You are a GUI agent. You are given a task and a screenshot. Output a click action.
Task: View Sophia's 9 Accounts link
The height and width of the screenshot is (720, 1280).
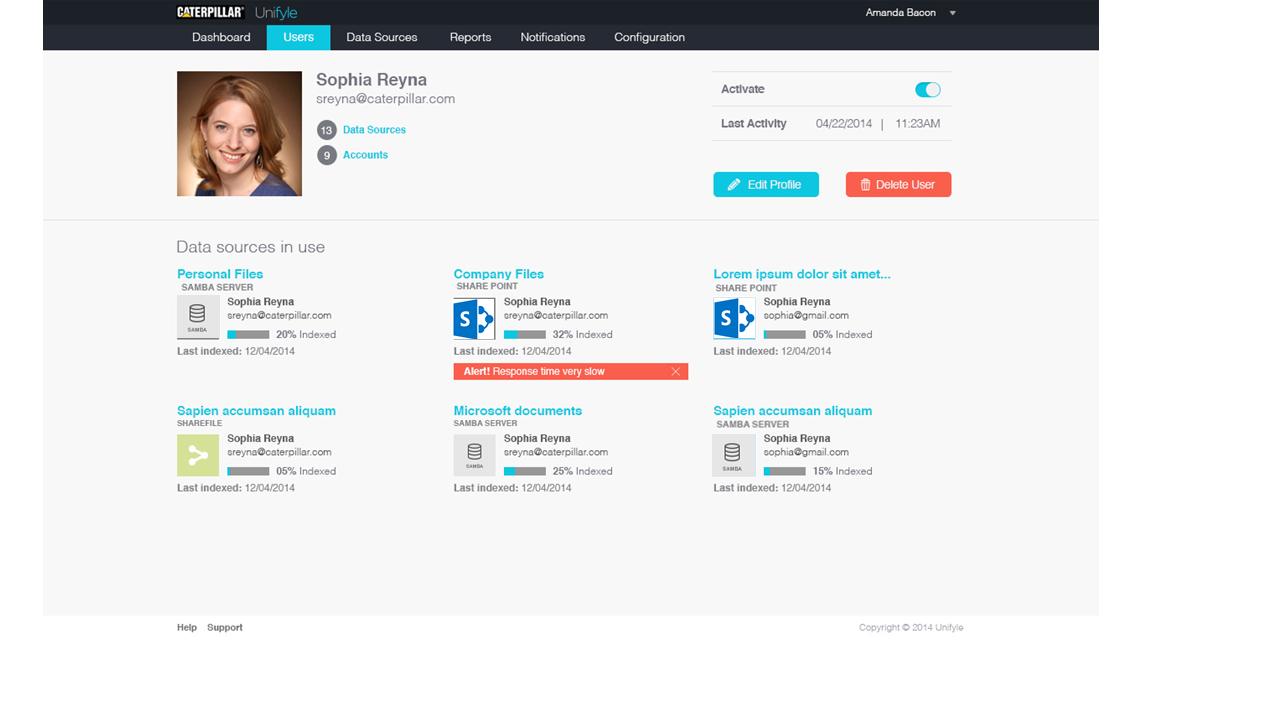pyautogui.click(x=365, y=155)
